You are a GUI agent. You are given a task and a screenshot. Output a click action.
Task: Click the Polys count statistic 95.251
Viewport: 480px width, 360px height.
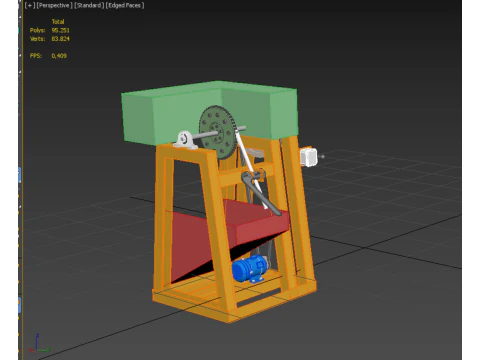tap(60, 30)
